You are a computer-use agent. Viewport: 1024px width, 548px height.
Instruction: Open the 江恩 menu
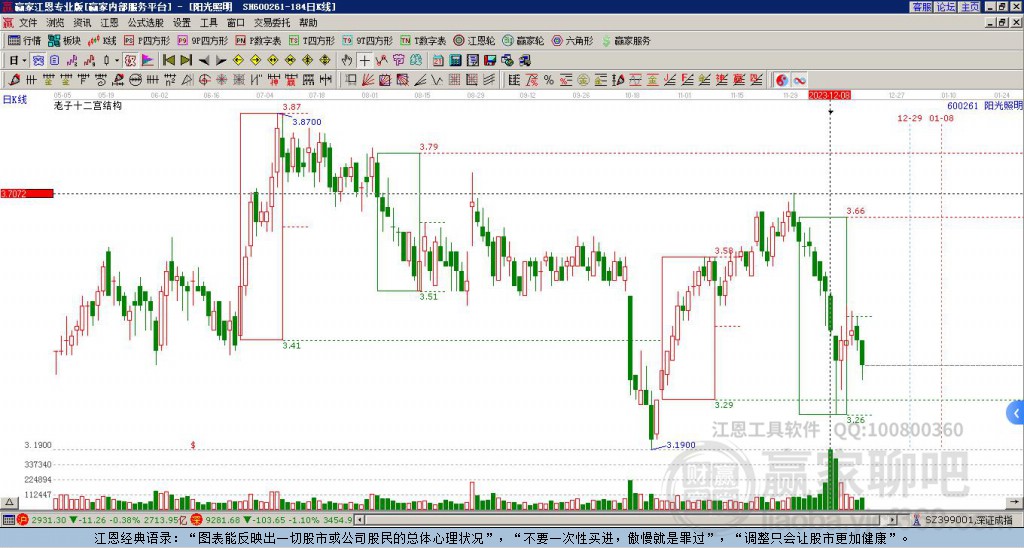110,23
